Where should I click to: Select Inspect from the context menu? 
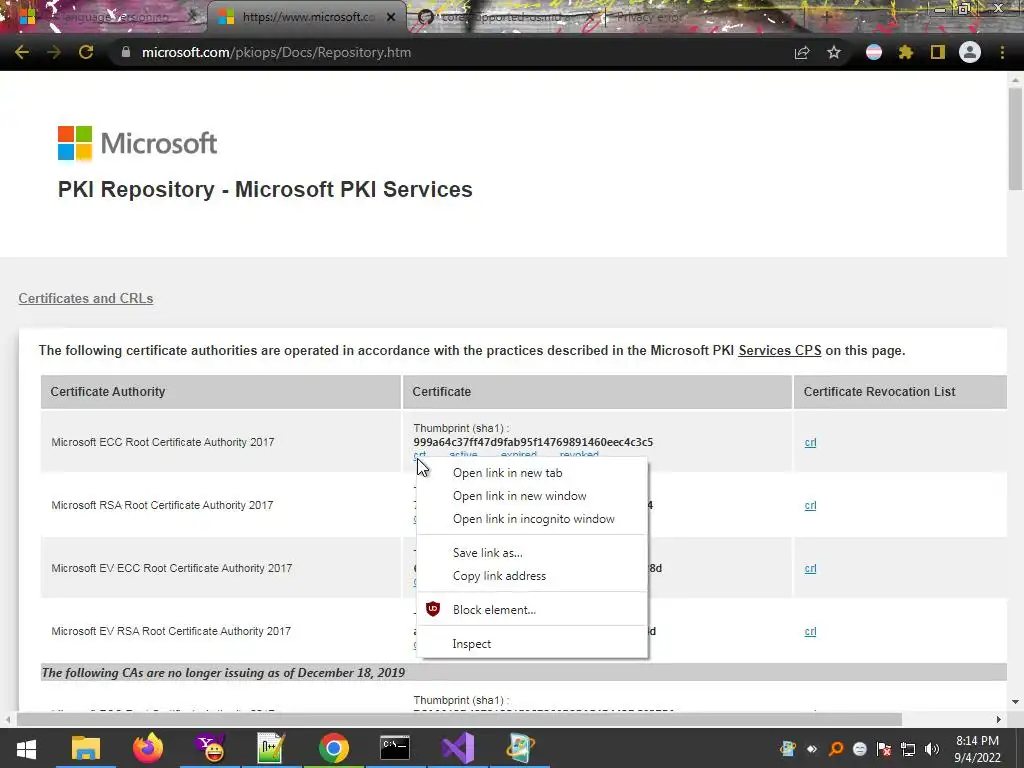(x=532, y=643)
